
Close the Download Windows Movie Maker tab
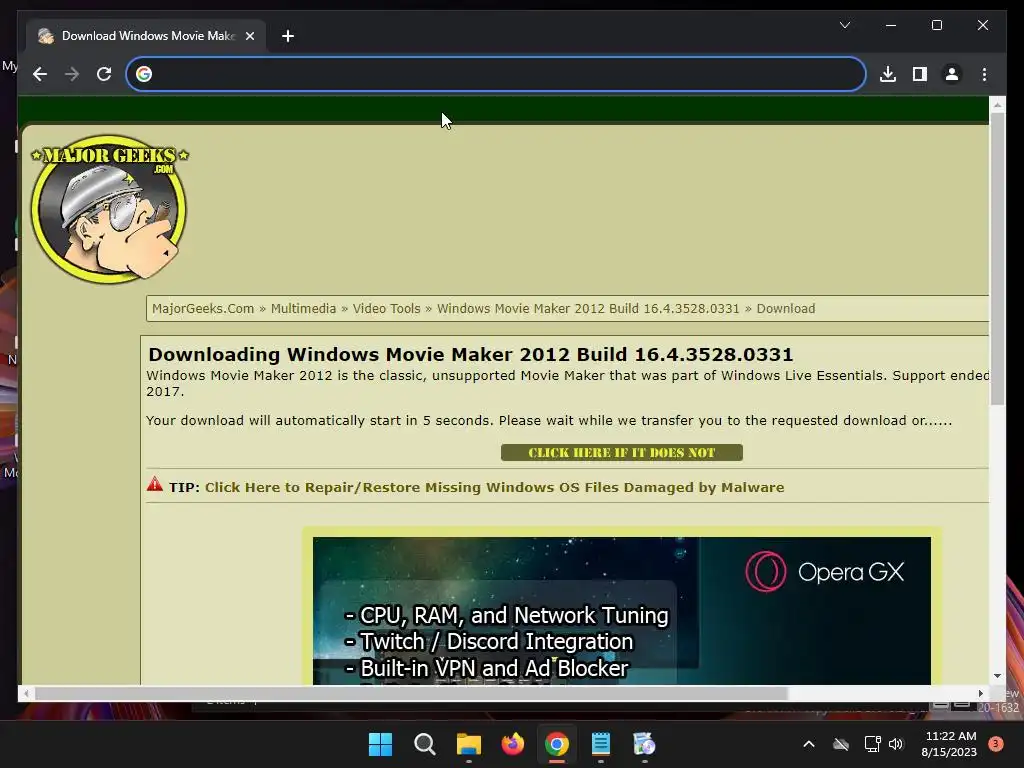249,36
